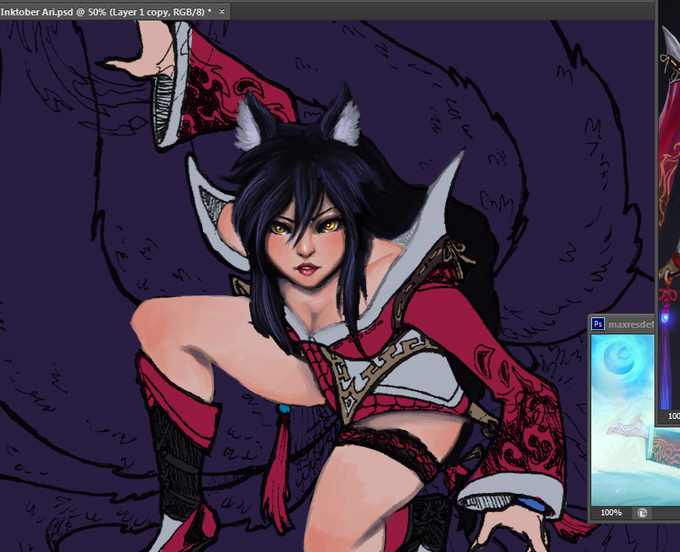680x552 pixels.
Task: Click the status bar icon beside 100% zoom
Action: point(642,513)
